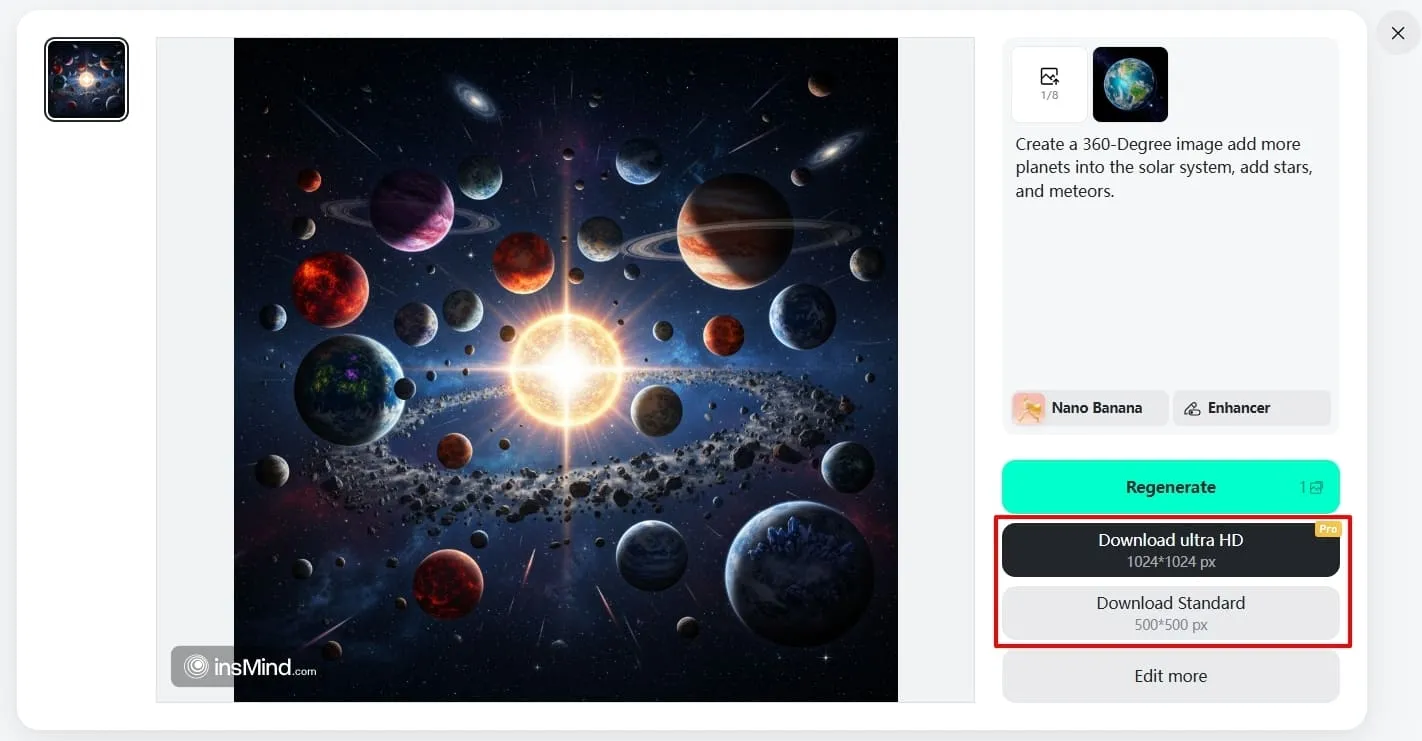Screen dimensions: 1422x741
Task: Click the Nano Banana model avatar icon
Action: pyautogui.click(x=1029, y=408)
